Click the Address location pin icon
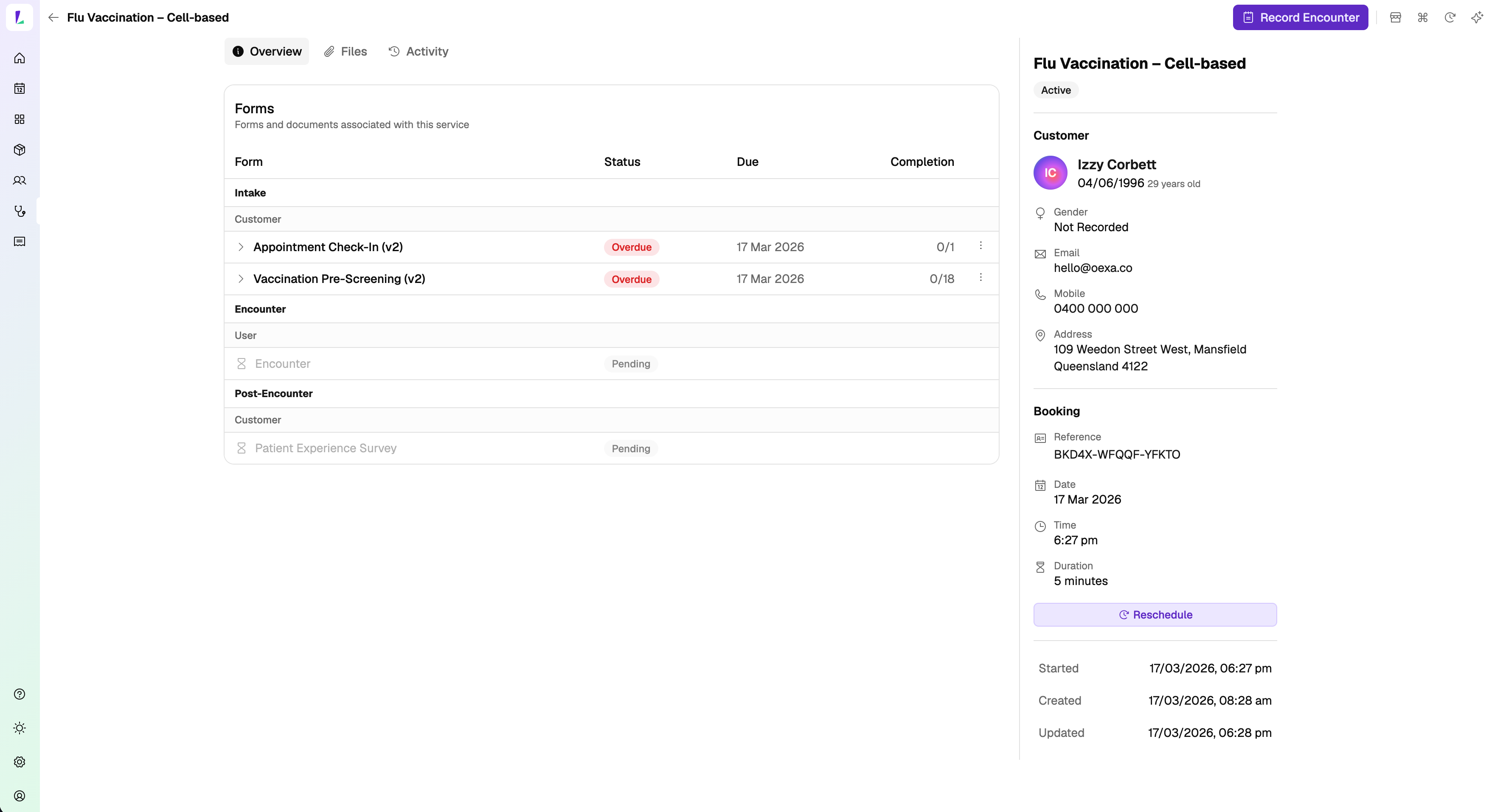Screen dimensions: 1489x812 click(x=1040, y=336)
